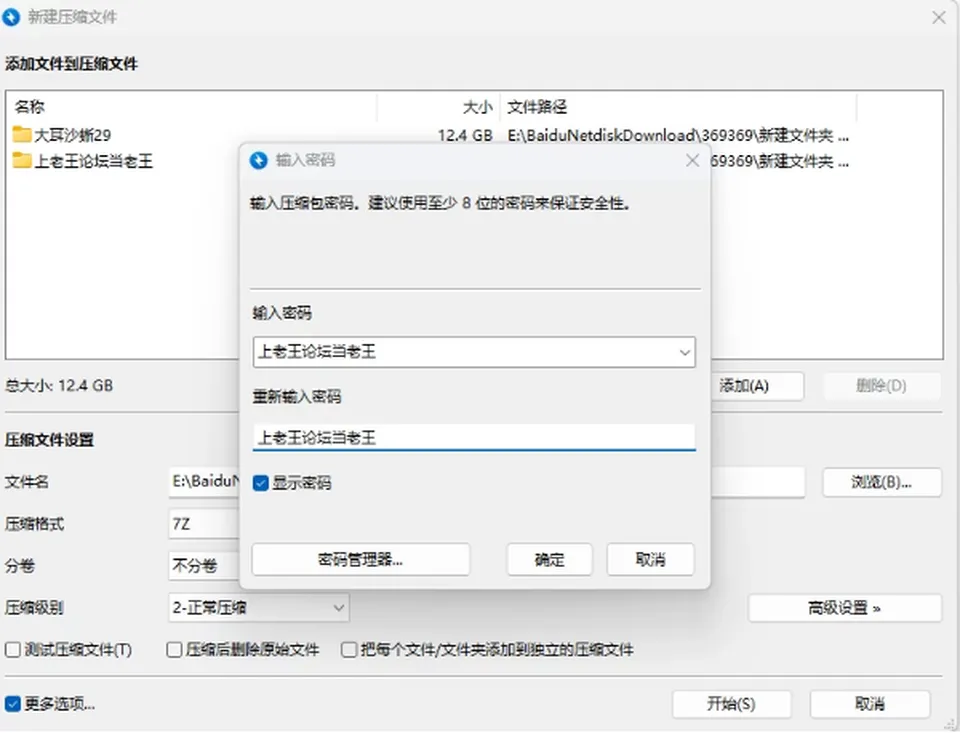Viewport: 960px width, 733px height.
Task: Click the 文件路径 column header
Action: (678, 107)
